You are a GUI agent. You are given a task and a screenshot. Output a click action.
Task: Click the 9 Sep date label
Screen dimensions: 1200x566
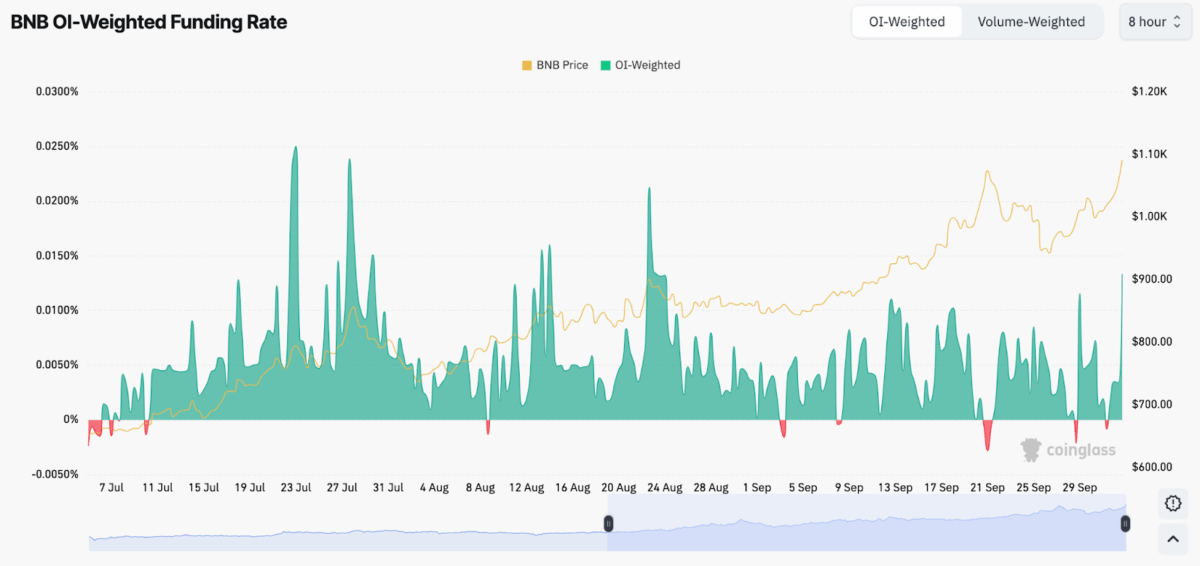(x=850, y=488)
